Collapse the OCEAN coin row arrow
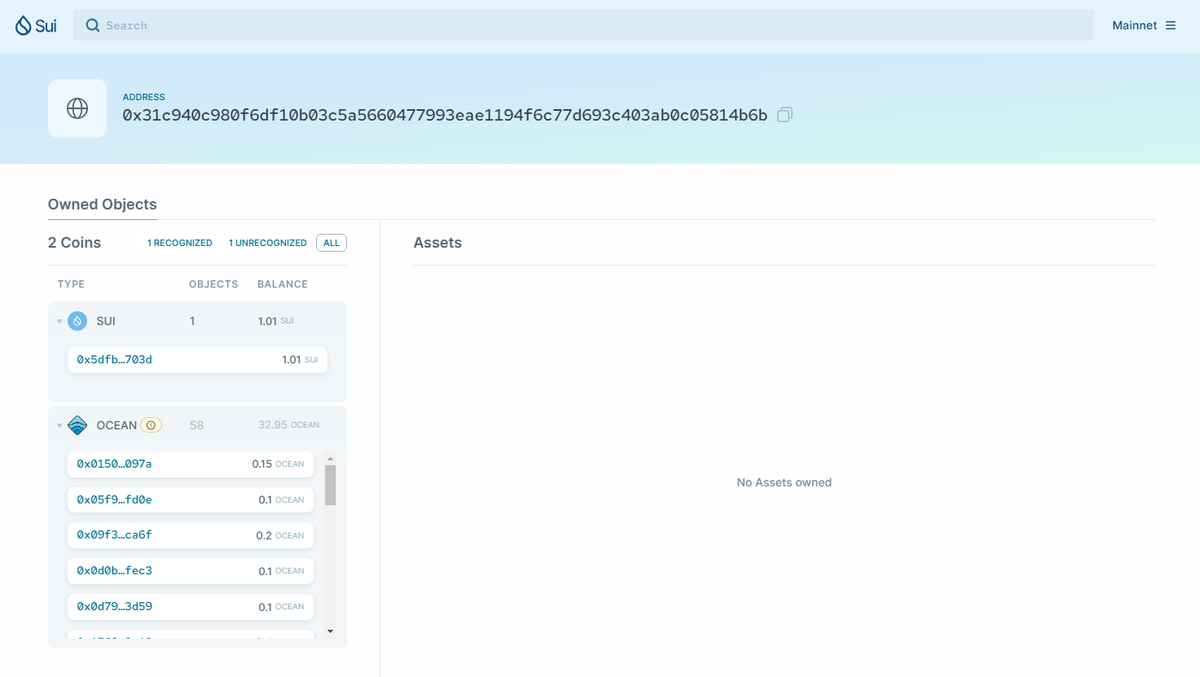The image size is (1200, 677). tap(59, 425)
